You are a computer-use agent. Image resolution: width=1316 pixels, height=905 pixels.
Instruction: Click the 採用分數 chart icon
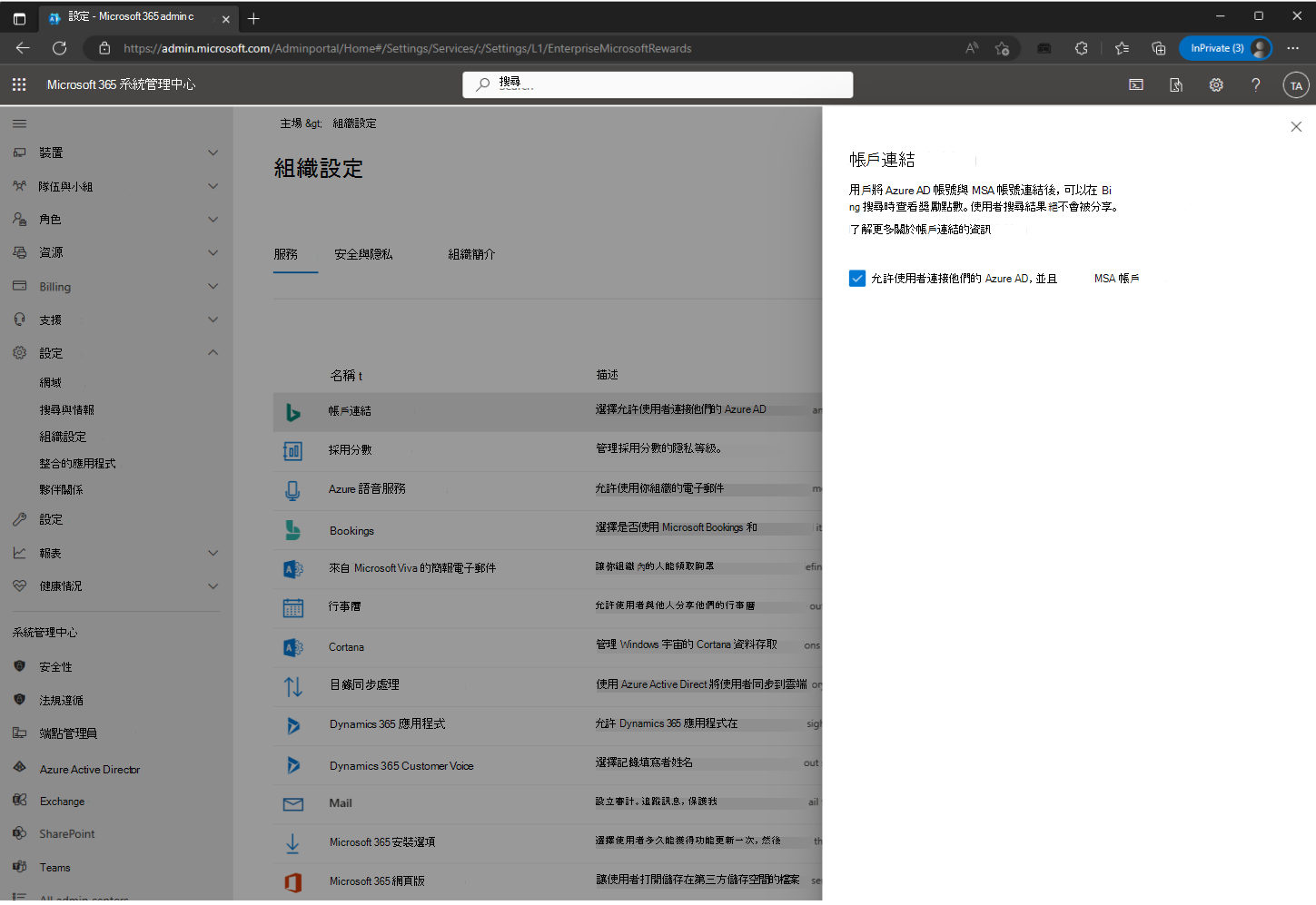[x=292, y=450]
